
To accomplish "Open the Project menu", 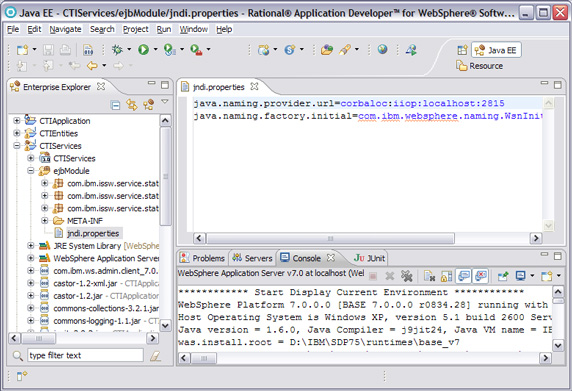I will pos(135,29).
